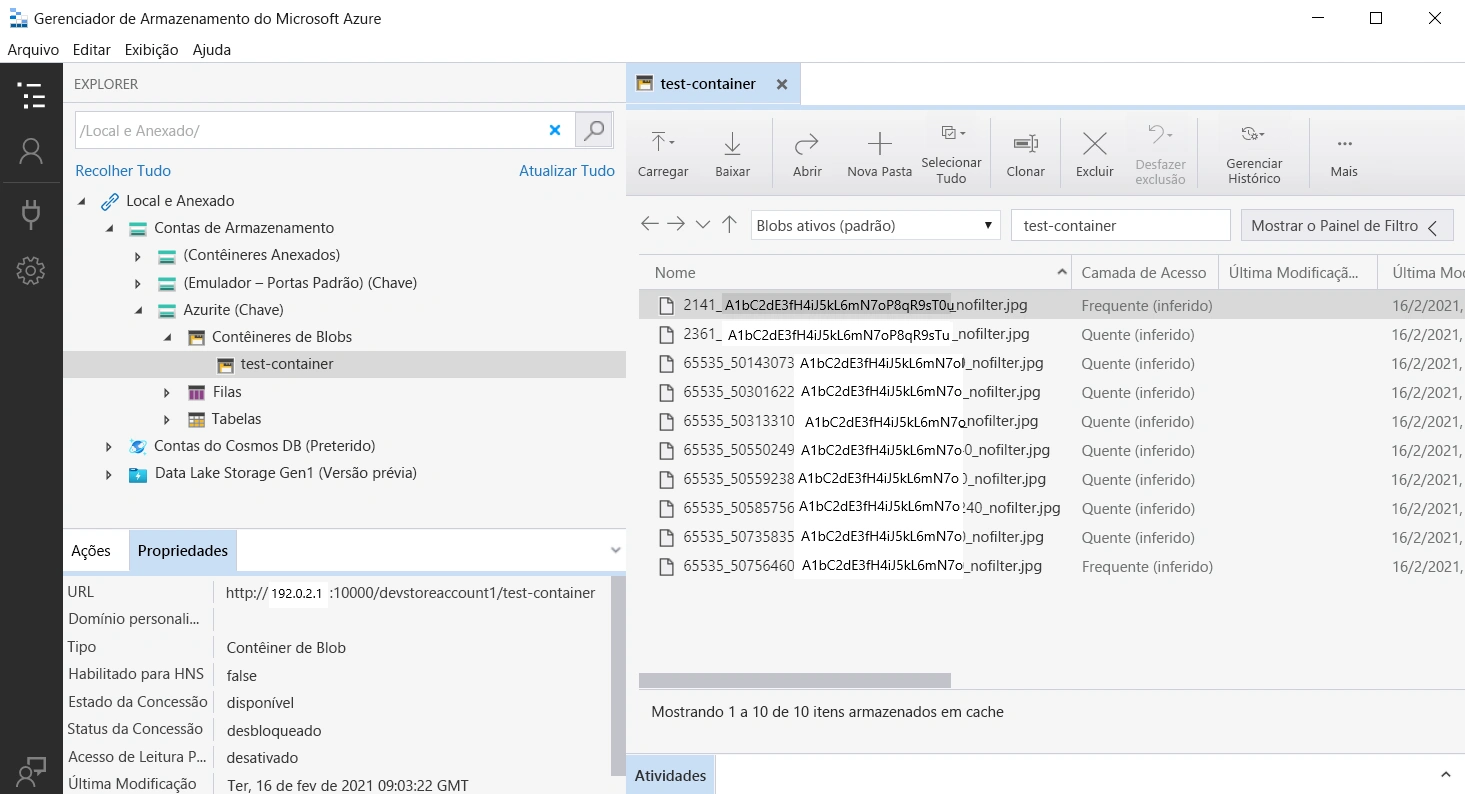This screenshot has height=794, width=1465.
Task: Open the Arquivo menu
Action: (33, 49)
